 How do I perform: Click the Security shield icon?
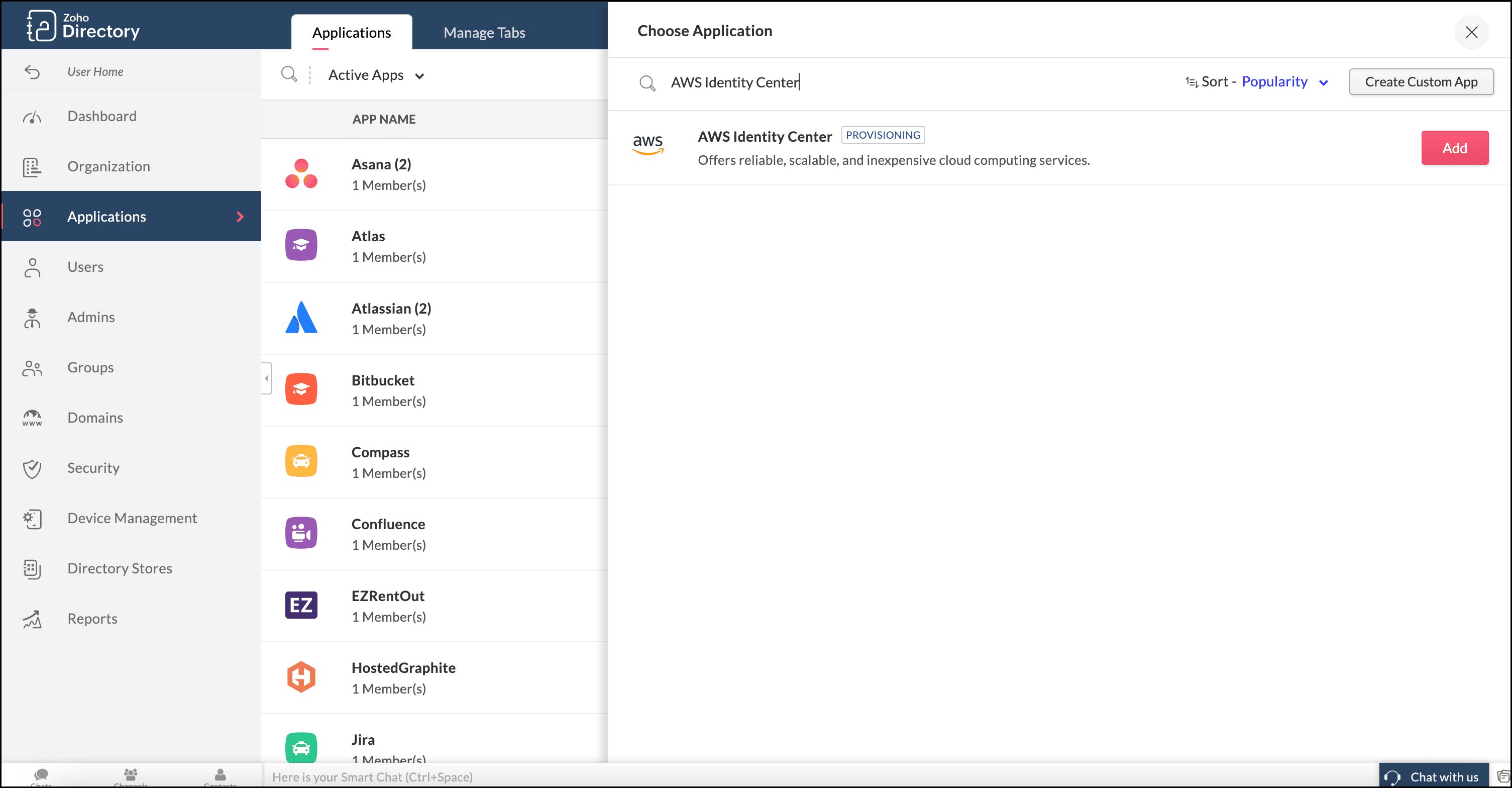(x=32, y=468)
